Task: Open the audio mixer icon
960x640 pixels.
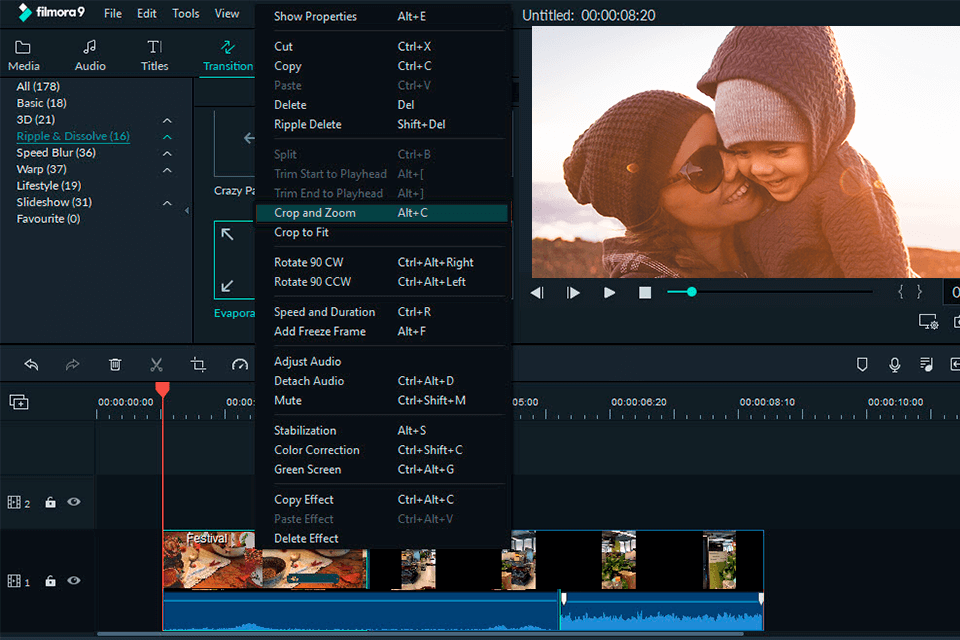Action: point(926,364)
